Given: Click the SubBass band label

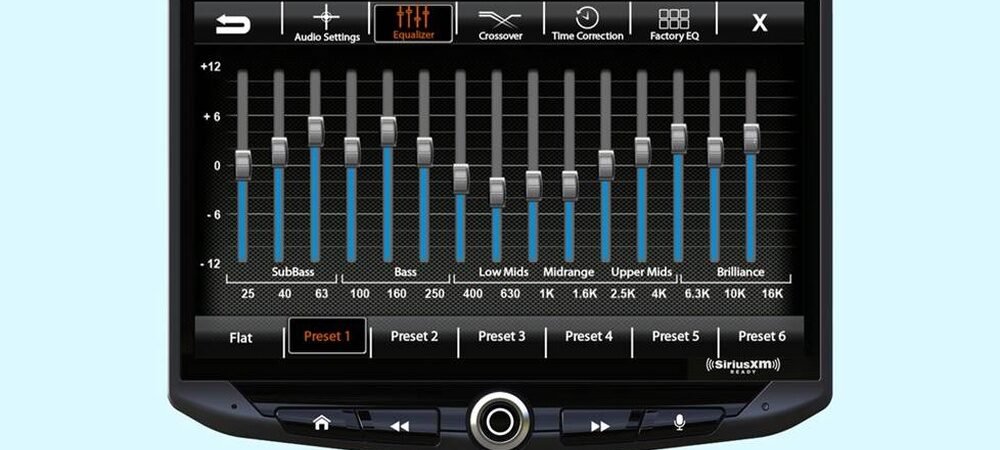Looking at the screenshot, I should (293, 272).
